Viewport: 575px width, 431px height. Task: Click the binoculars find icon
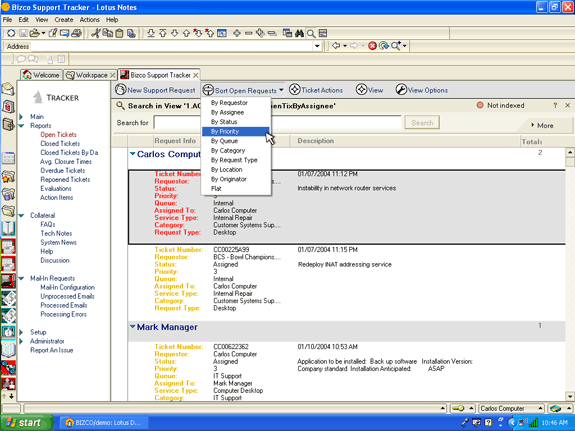[x=299, y=33]
